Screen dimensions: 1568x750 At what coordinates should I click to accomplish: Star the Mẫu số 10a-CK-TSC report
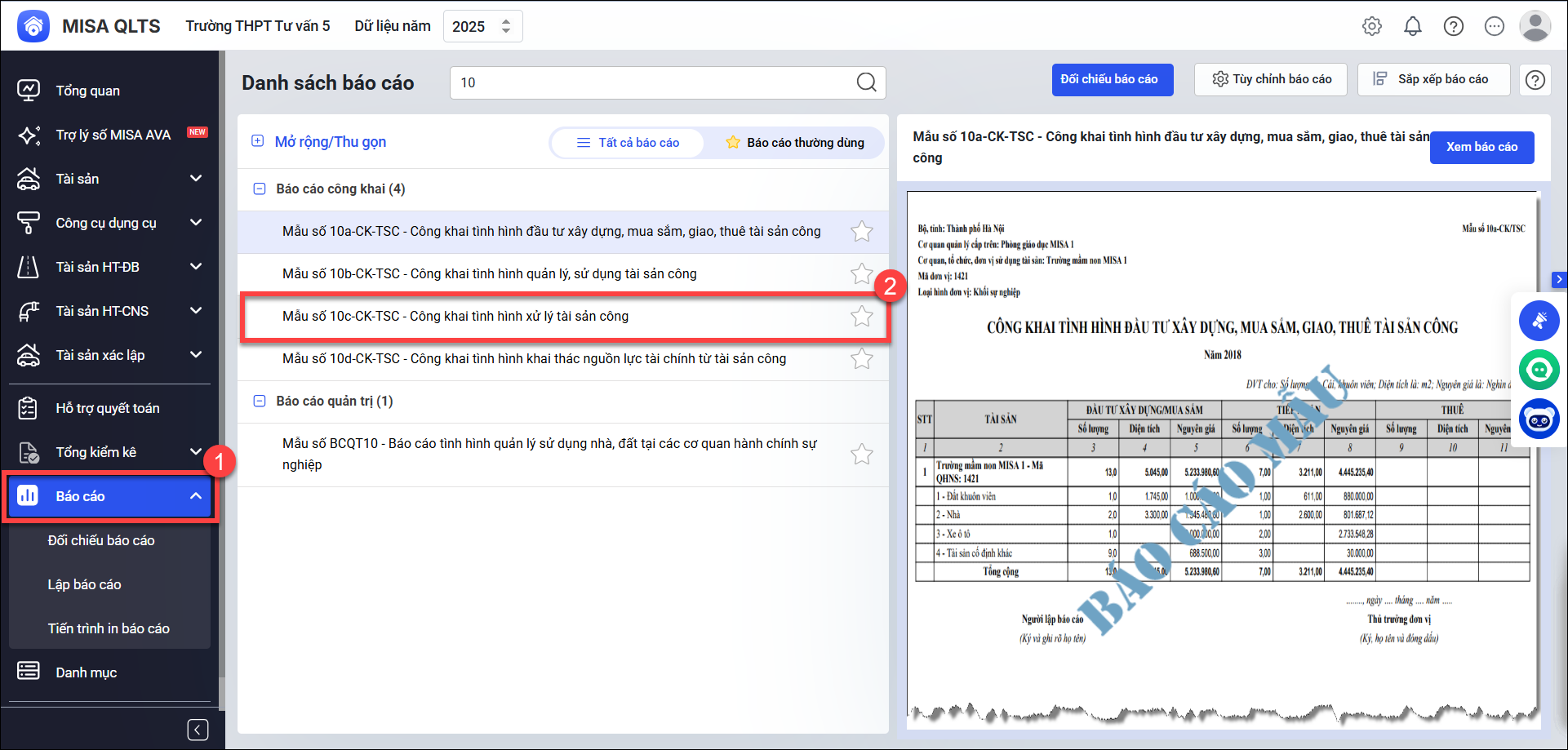click(861, 232)
